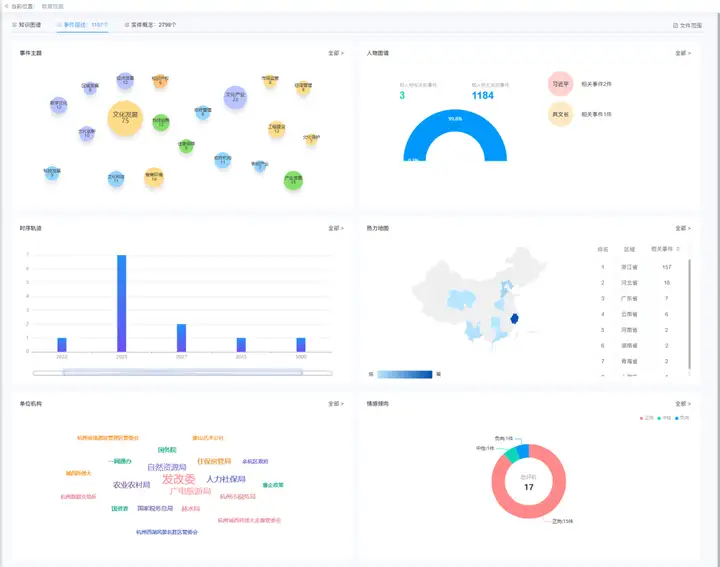Click the 共文长 person avatar circle

click(x=561, y=115)
